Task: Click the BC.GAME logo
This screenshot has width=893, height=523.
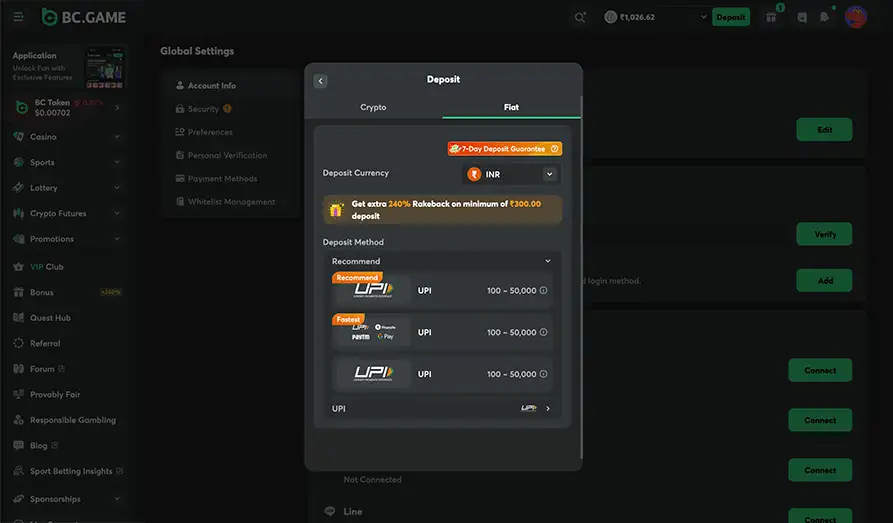Action: (x=84, y=17)
